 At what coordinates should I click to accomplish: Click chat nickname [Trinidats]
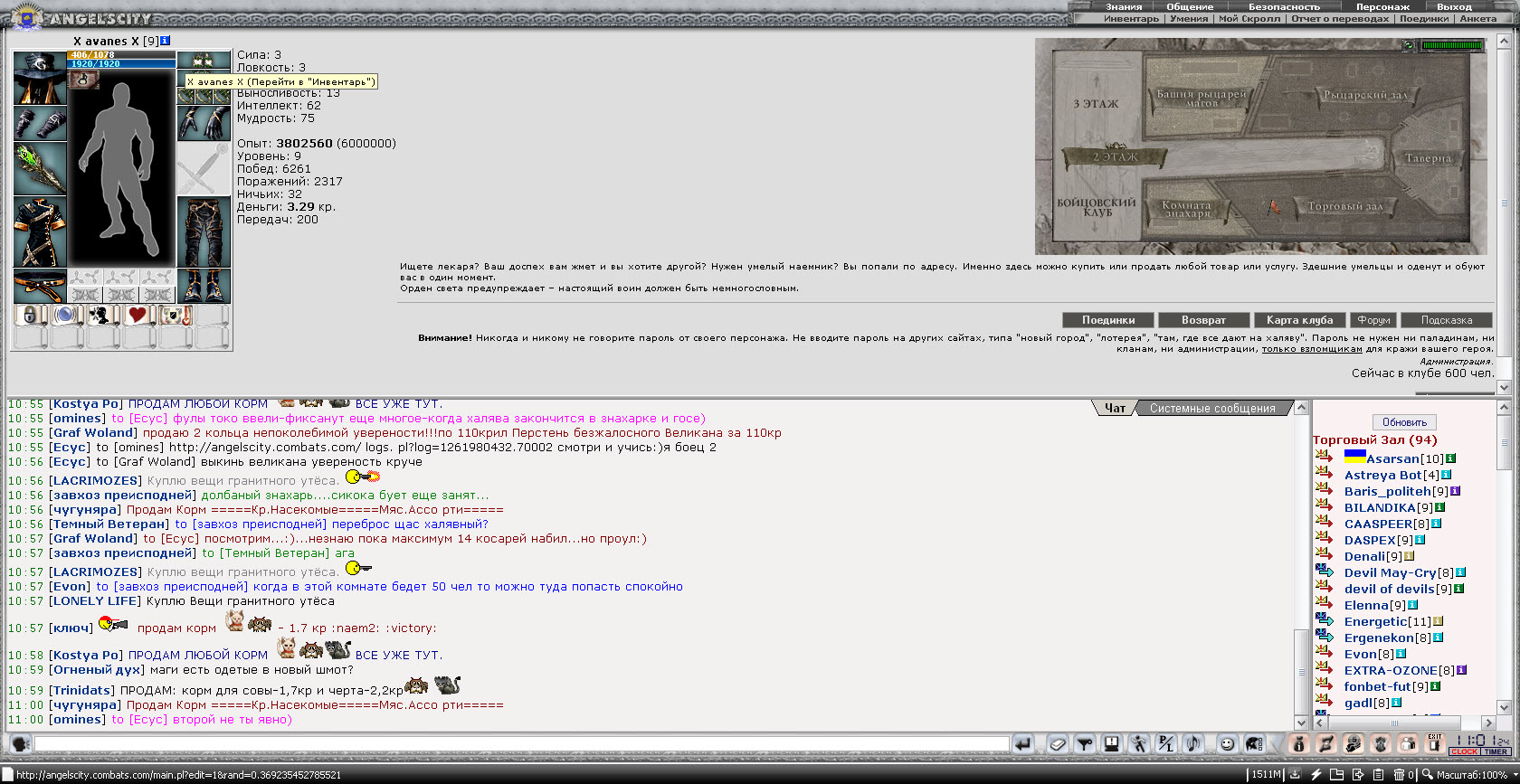point(82,690)
